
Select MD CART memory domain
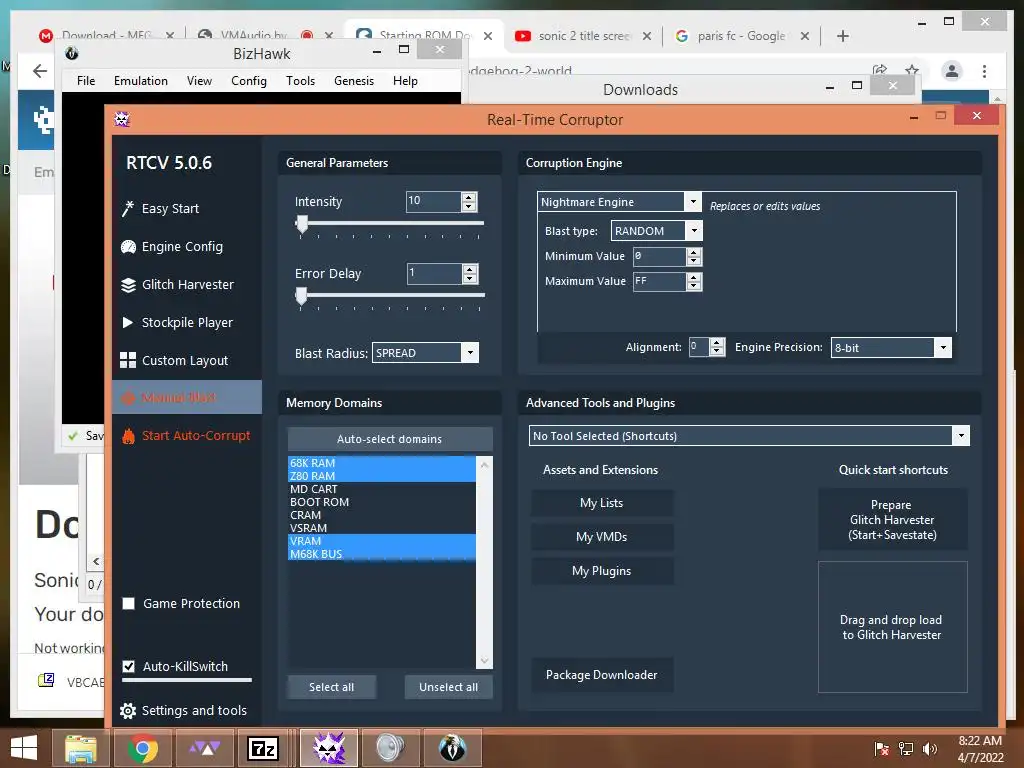381,489
